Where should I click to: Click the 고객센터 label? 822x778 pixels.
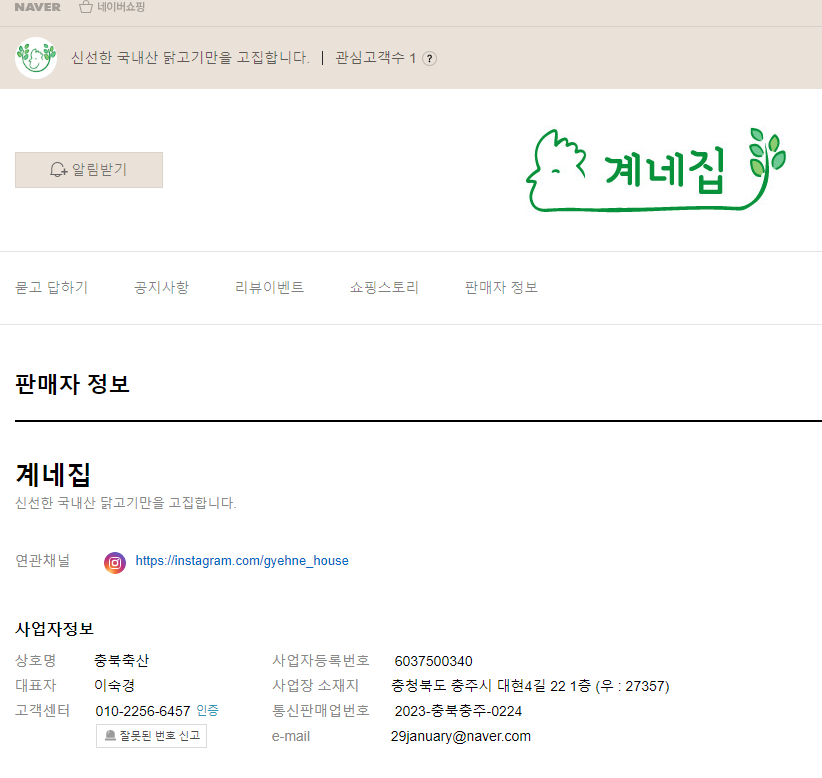coord(42,710)
